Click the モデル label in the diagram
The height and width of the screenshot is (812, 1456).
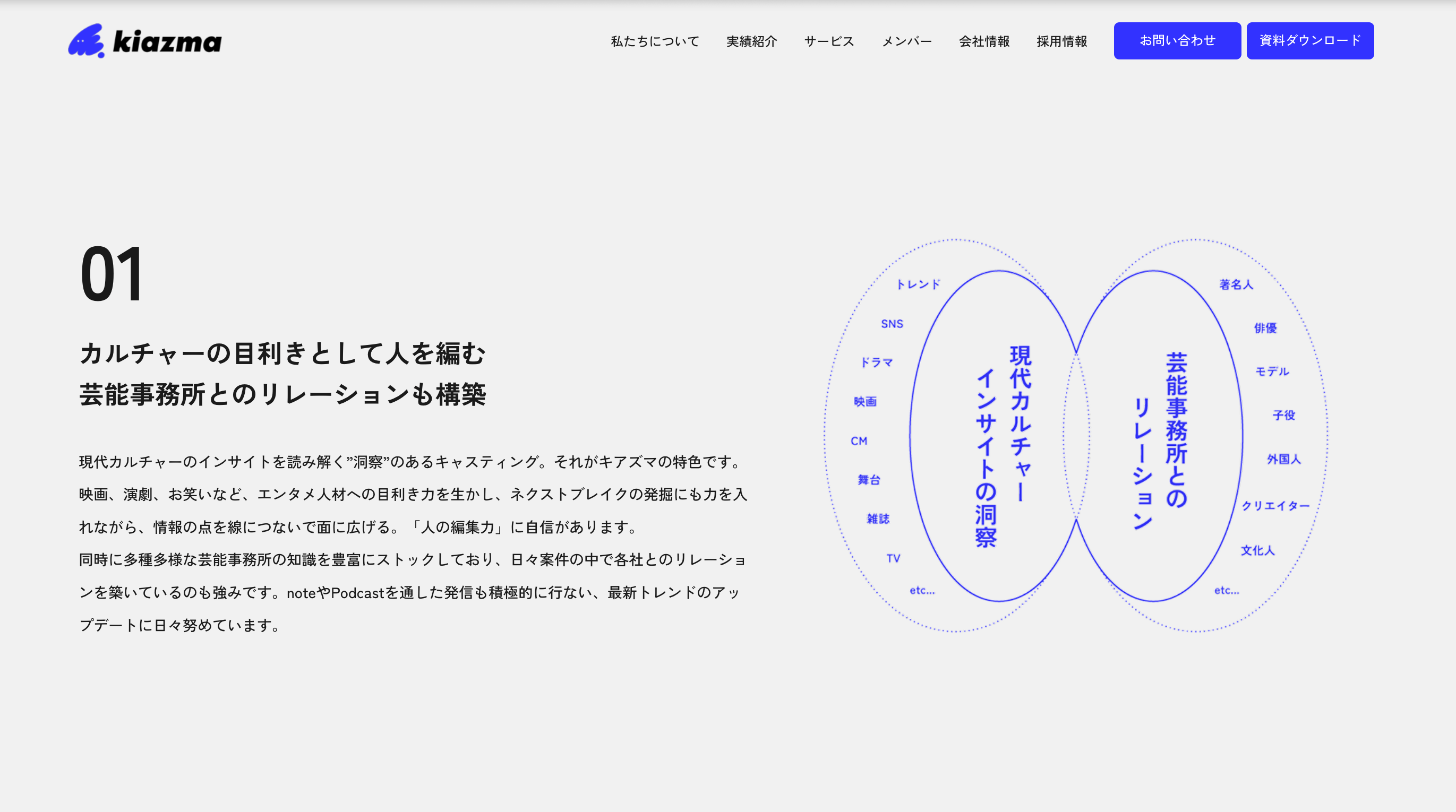(1272, 372)
